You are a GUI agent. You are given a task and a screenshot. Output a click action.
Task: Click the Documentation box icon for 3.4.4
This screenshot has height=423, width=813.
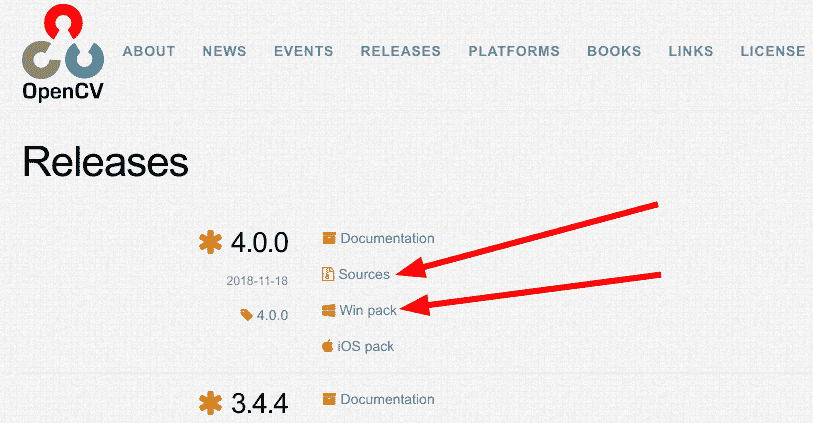(x=328, y=399)
